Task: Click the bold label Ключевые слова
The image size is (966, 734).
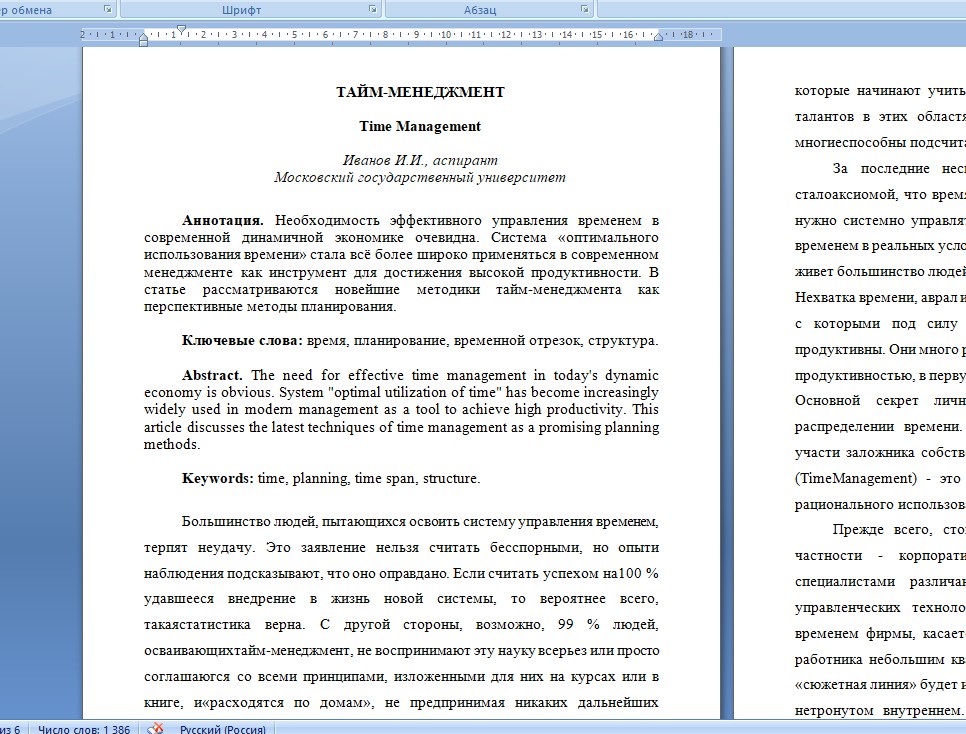Action: coord(242,340)
